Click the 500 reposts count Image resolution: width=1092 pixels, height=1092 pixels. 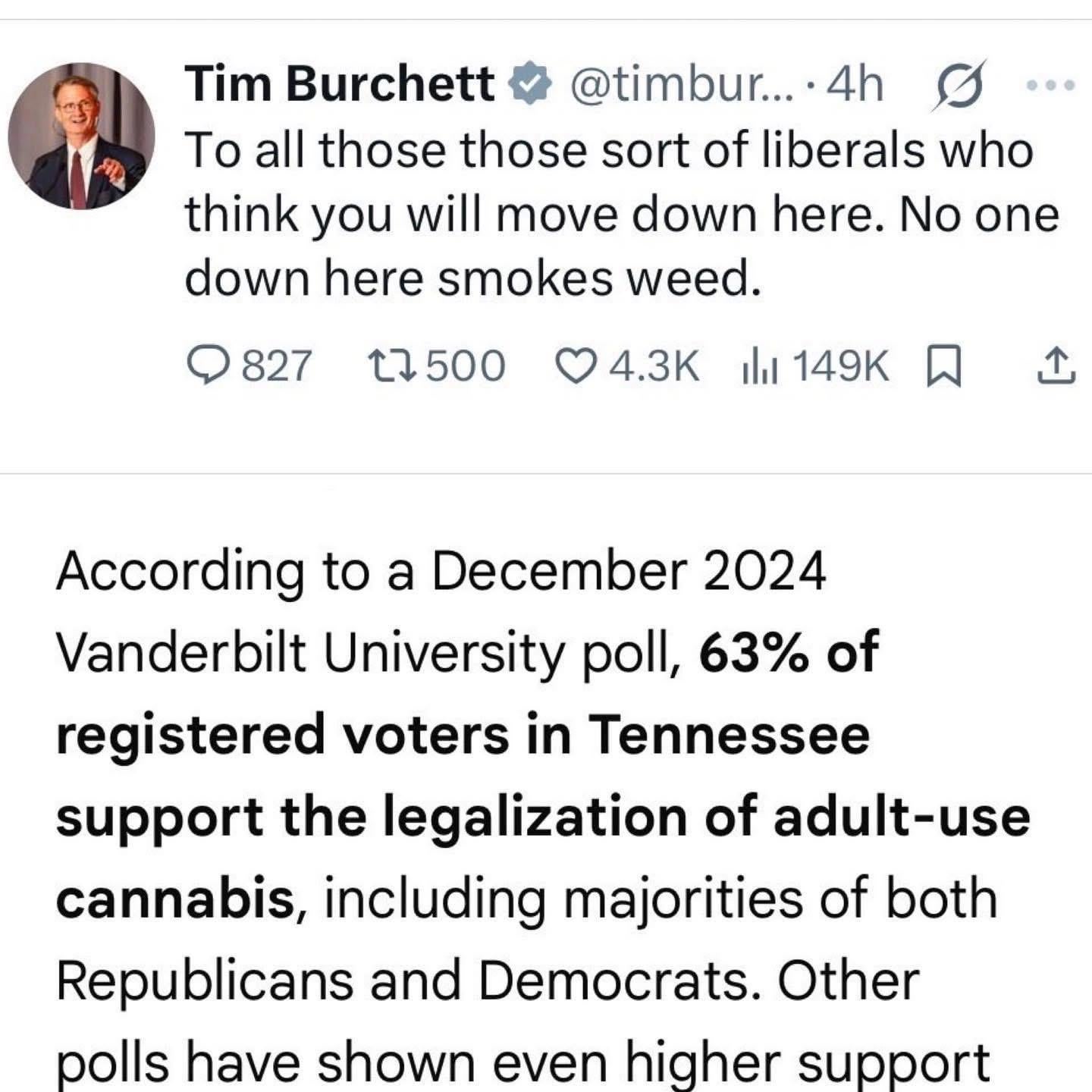[466, 366]
